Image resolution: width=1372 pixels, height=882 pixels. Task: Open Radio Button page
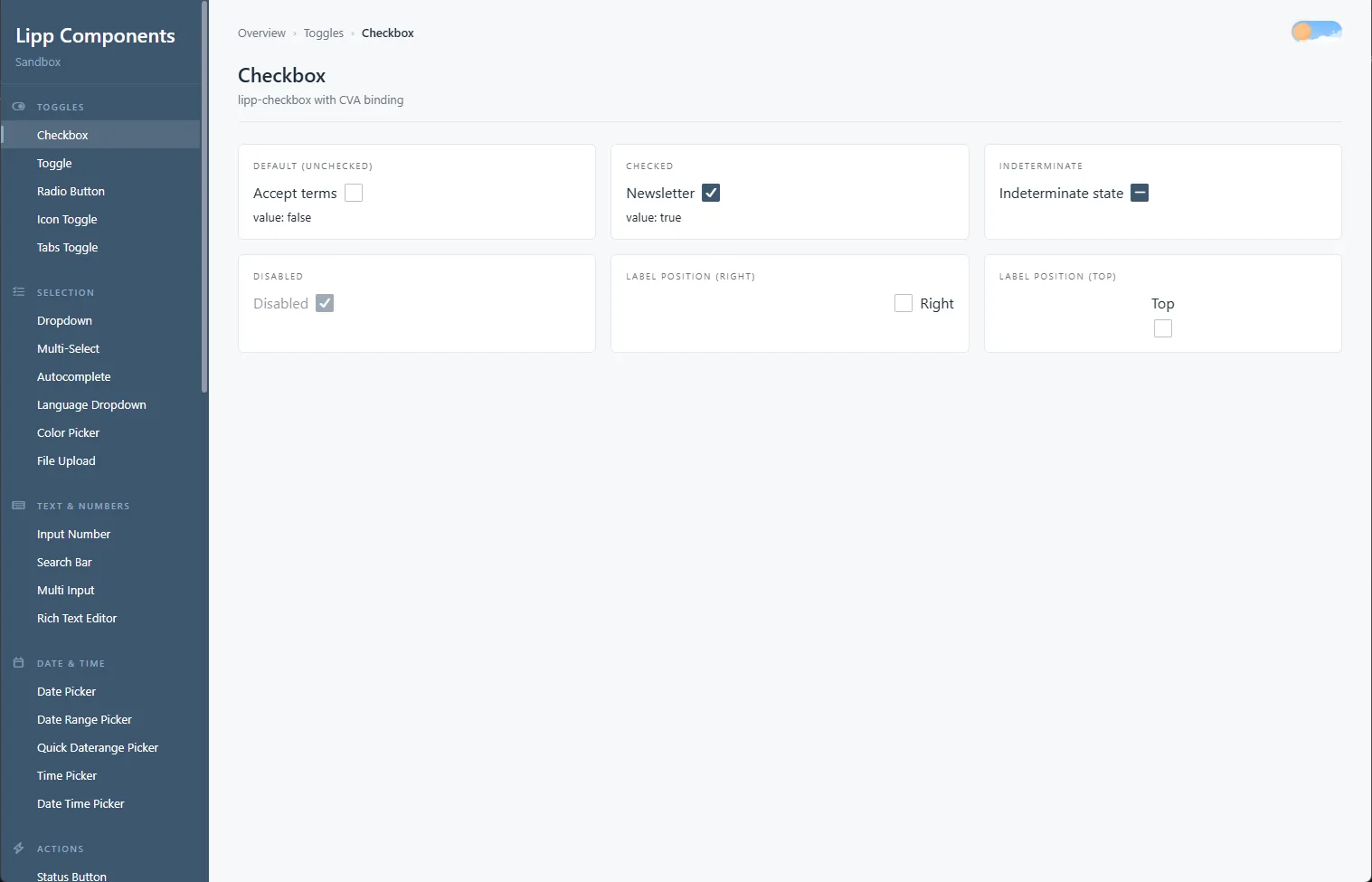(x=100, y=191)
